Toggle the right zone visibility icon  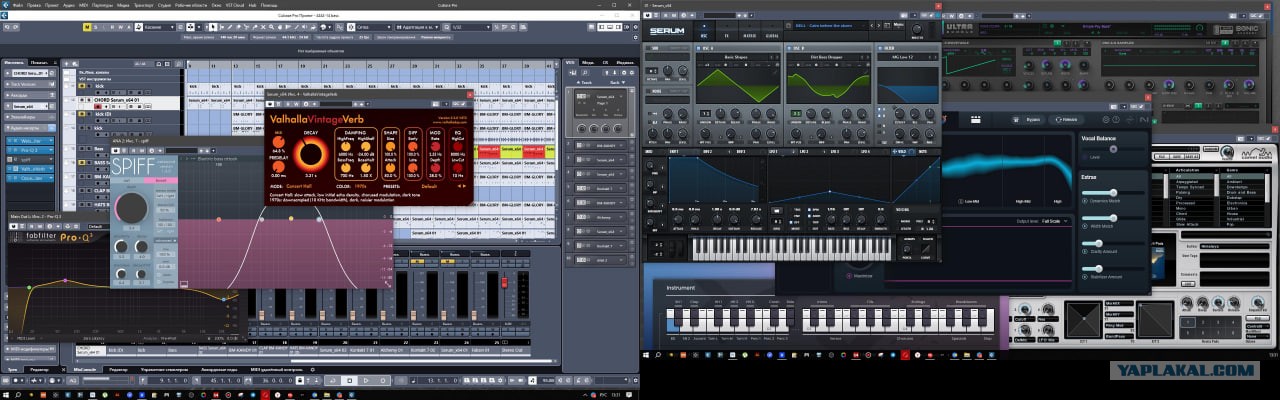click(x=618, y=27)
